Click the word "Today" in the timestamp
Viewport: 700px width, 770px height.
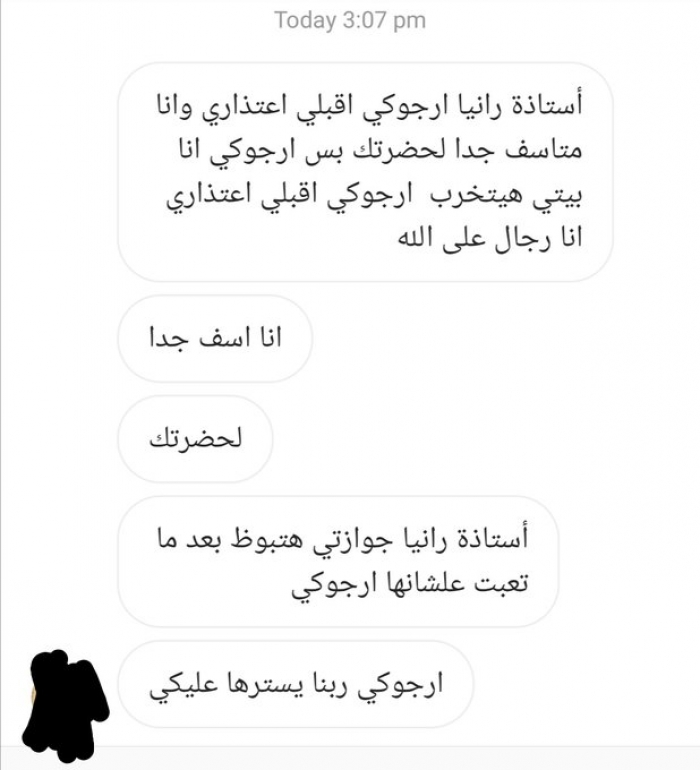(x=305, y=21)
